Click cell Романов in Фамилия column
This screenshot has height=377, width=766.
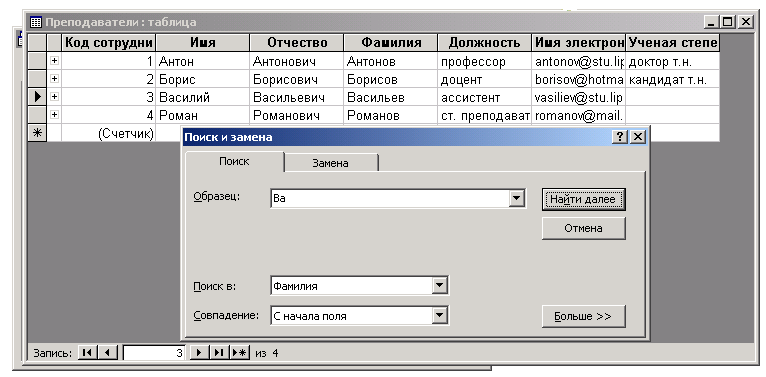point(391,115)
